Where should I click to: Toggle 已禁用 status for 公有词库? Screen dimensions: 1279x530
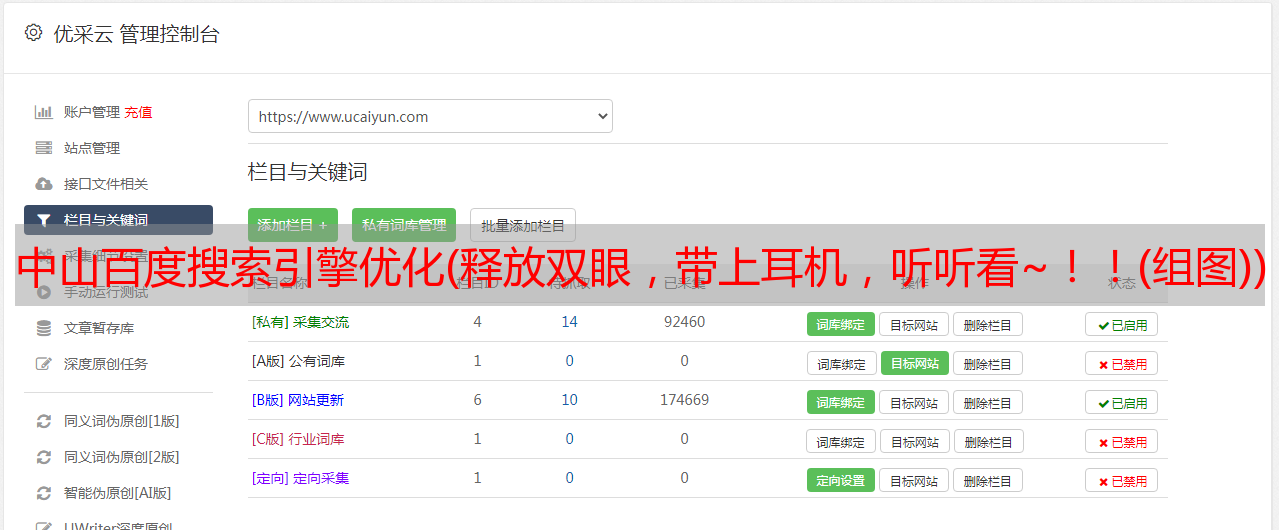tap(1122, 363)
